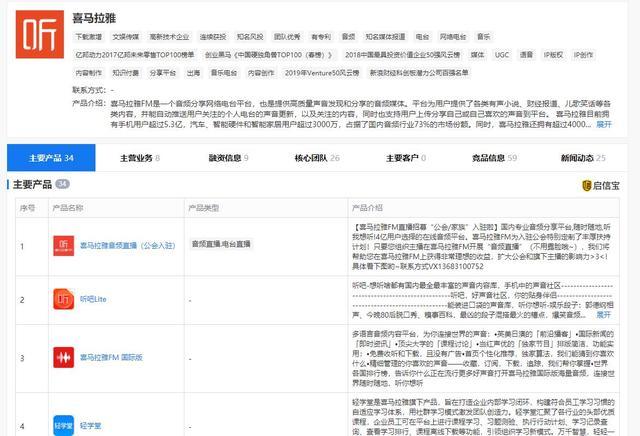Image resolution: width=640 pixels, height=436 pixels.
Task: Click the 高新技术企业 tag
Action: click(169, 37)
